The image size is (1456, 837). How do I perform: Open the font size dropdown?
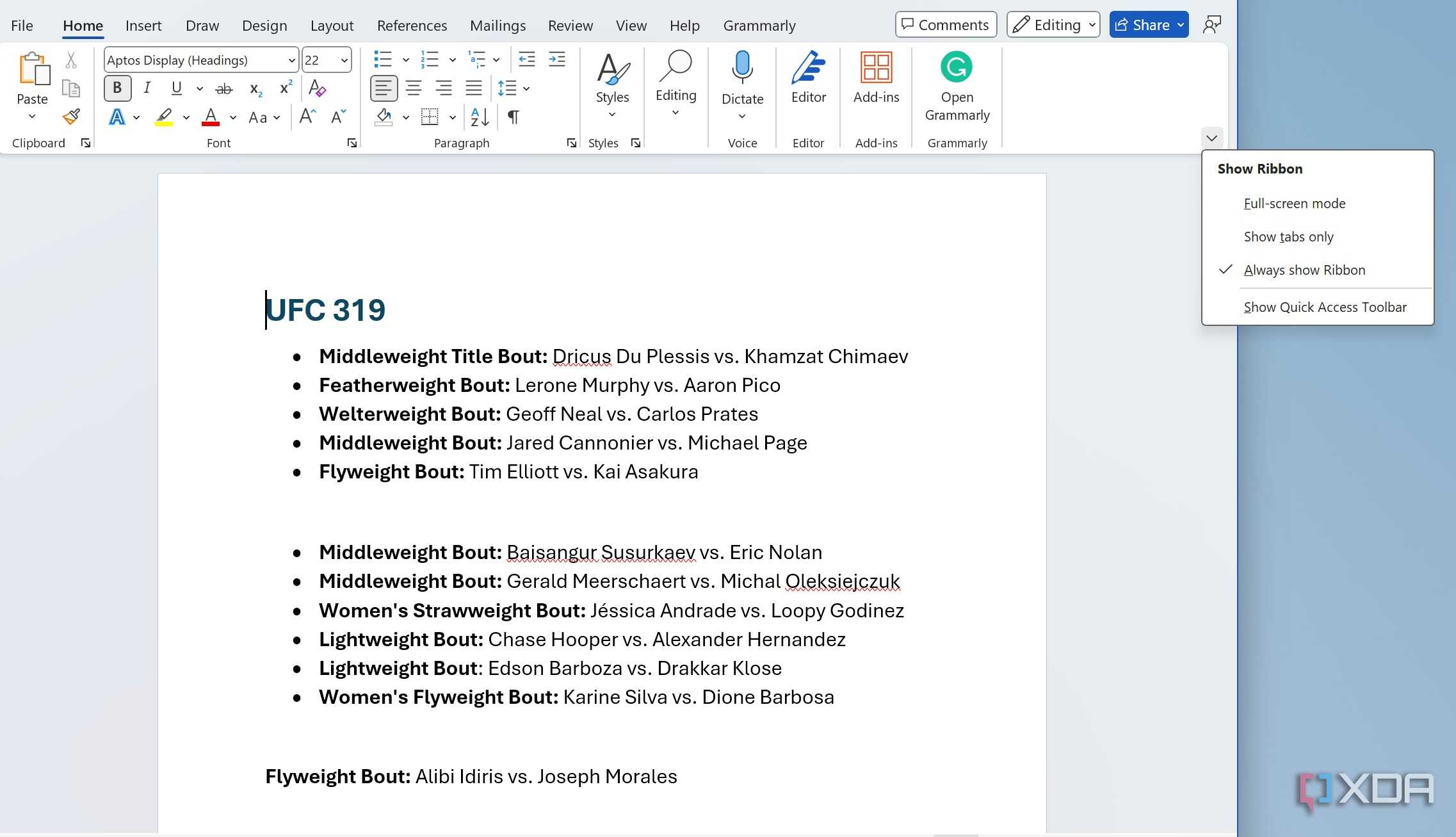(x=344, y=60)
